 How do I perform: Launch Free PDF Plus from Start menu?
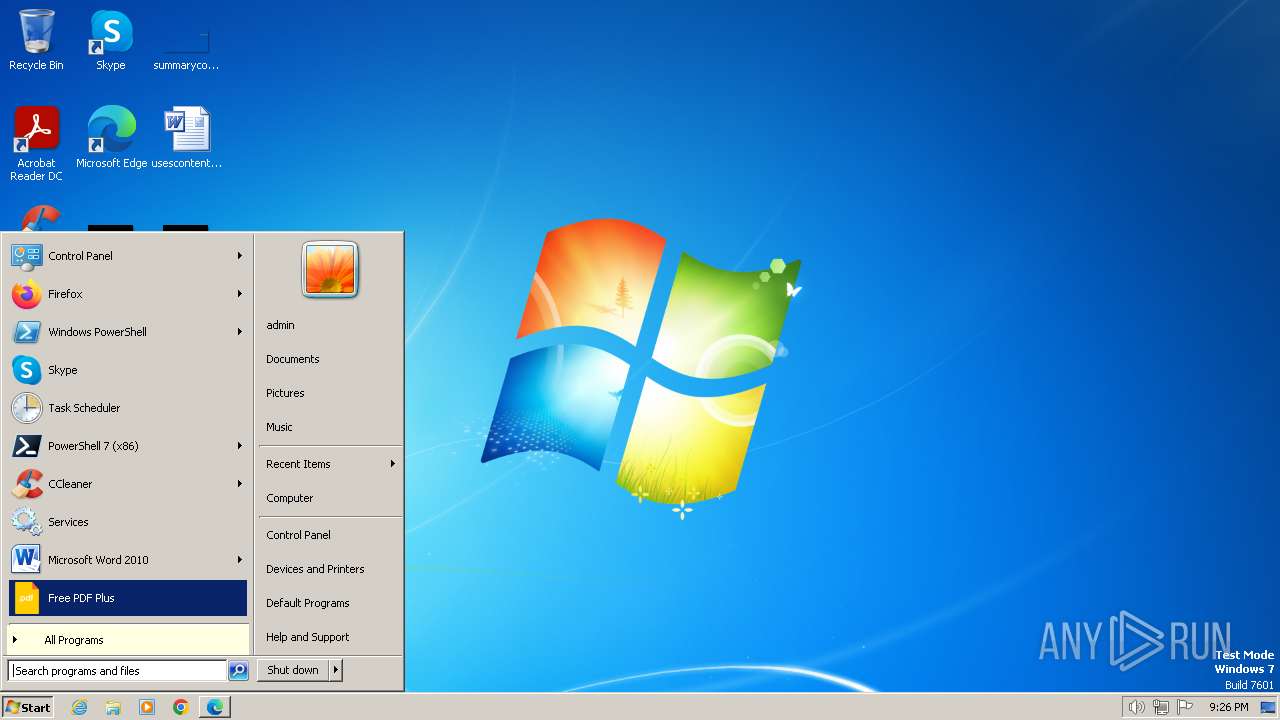[128, 598]
